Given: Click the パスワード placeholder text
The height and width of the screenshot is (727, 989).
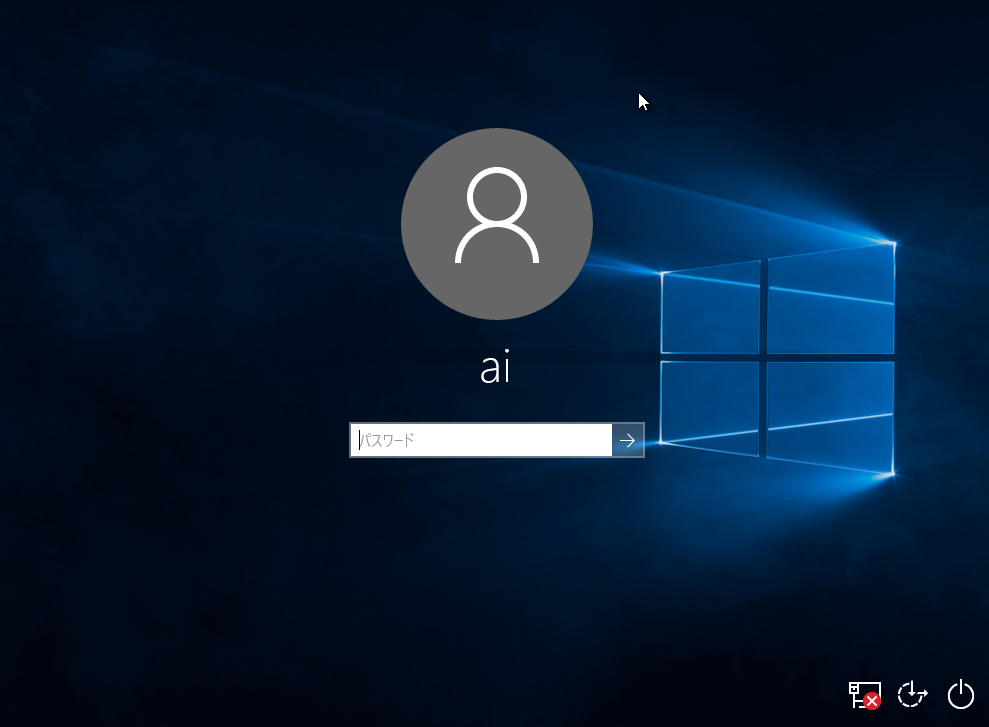Looking at the screenshot, I should tap(387, 440).
